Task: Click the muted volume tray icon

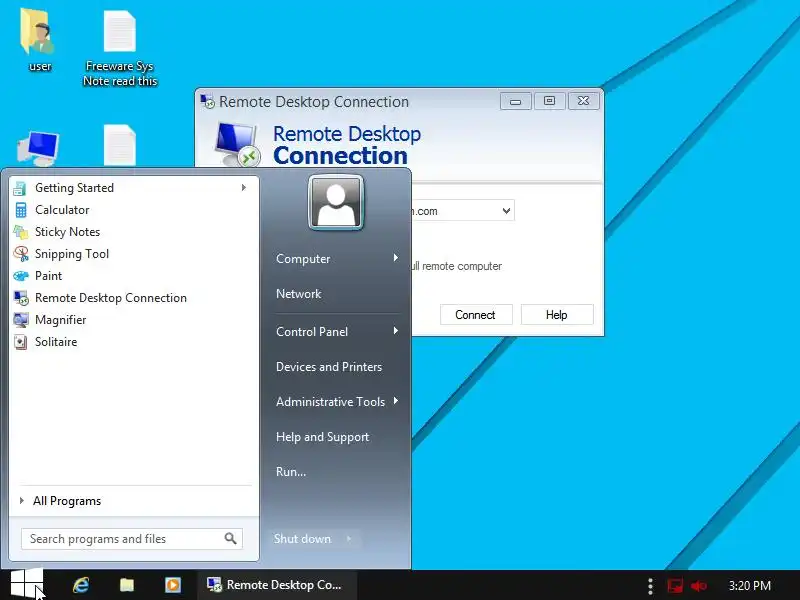Action: [698, 586]
